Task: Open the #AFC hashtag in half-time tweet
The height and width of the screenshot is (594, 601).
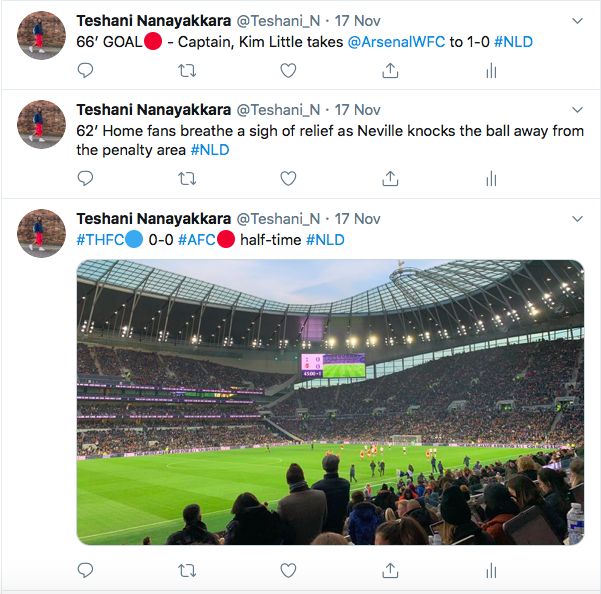Action: point(197,240)
